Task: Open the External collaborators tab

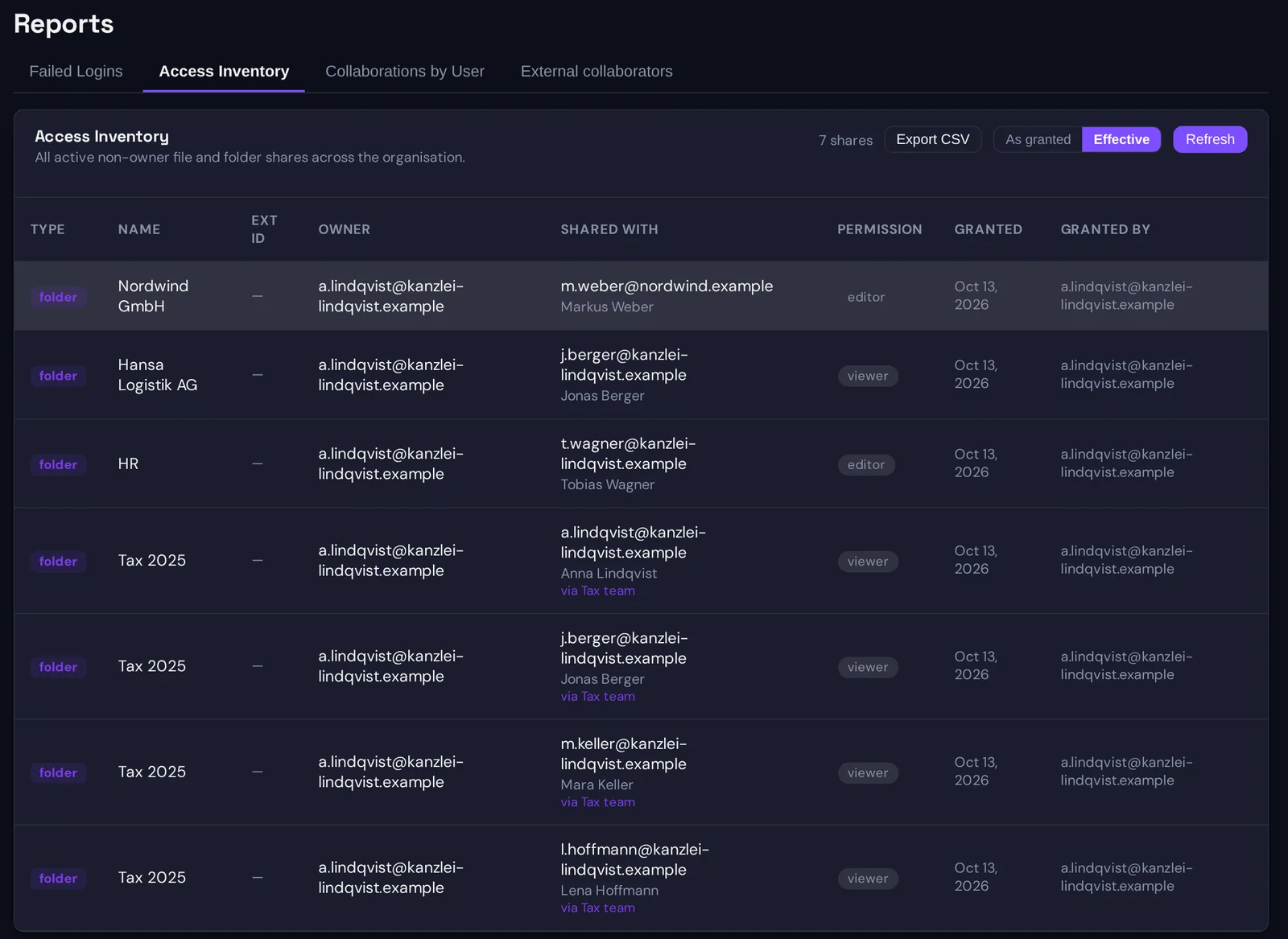Action: 597,72
